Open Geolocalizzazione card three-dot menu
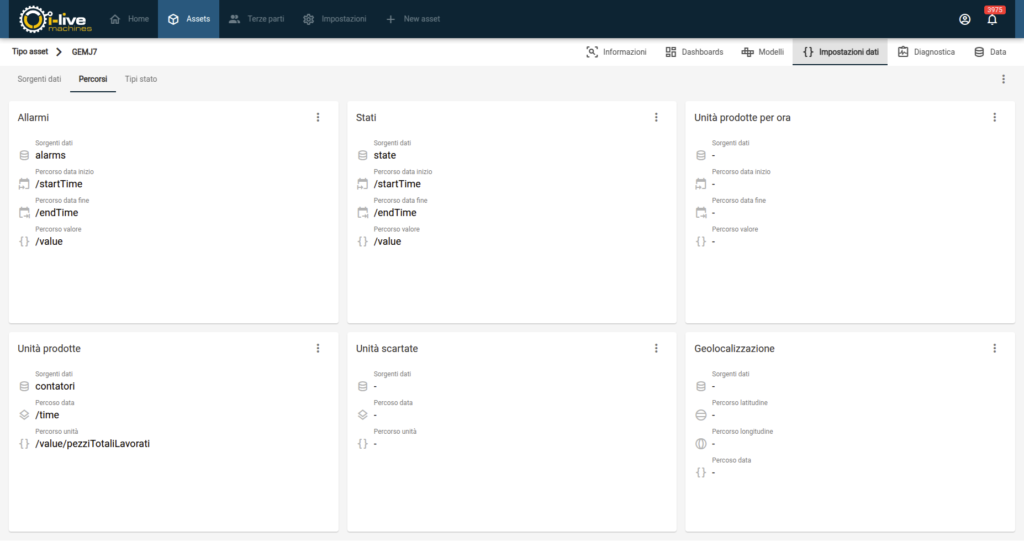This screenshot has width=1024, height=541. [994, 348]
